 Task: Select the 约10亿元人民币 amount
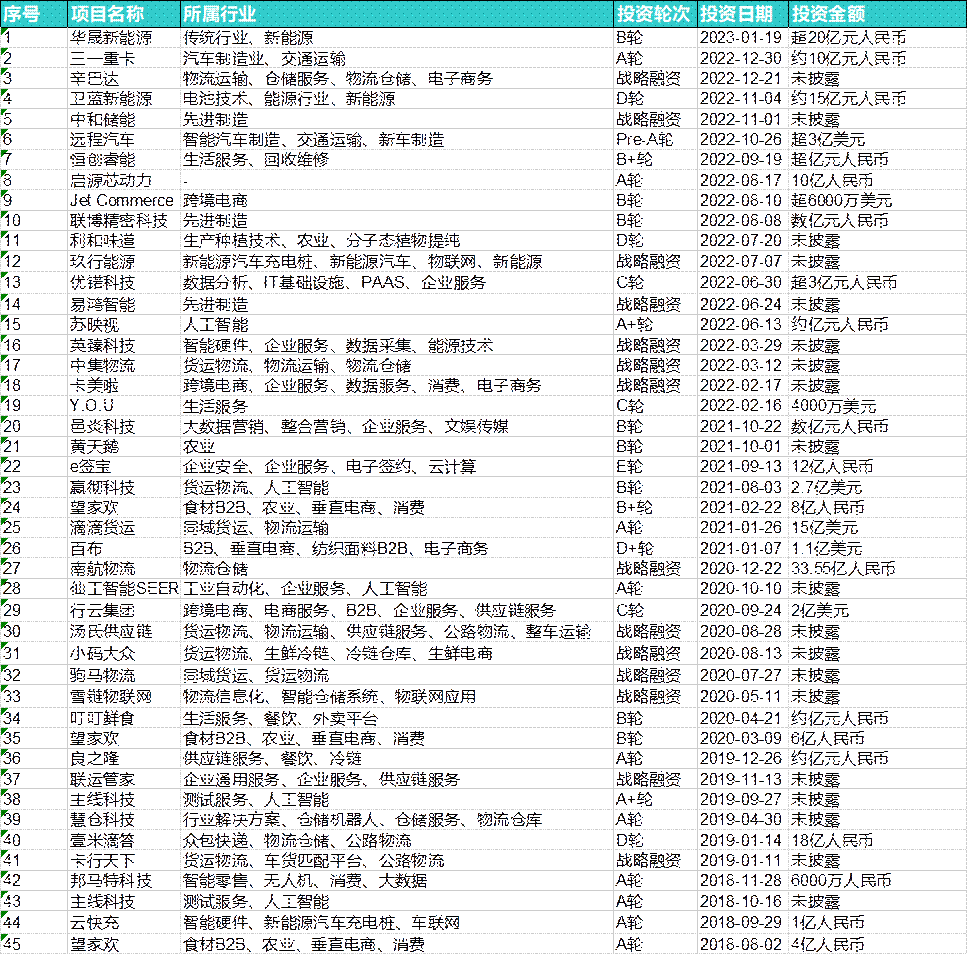(849, 59)
